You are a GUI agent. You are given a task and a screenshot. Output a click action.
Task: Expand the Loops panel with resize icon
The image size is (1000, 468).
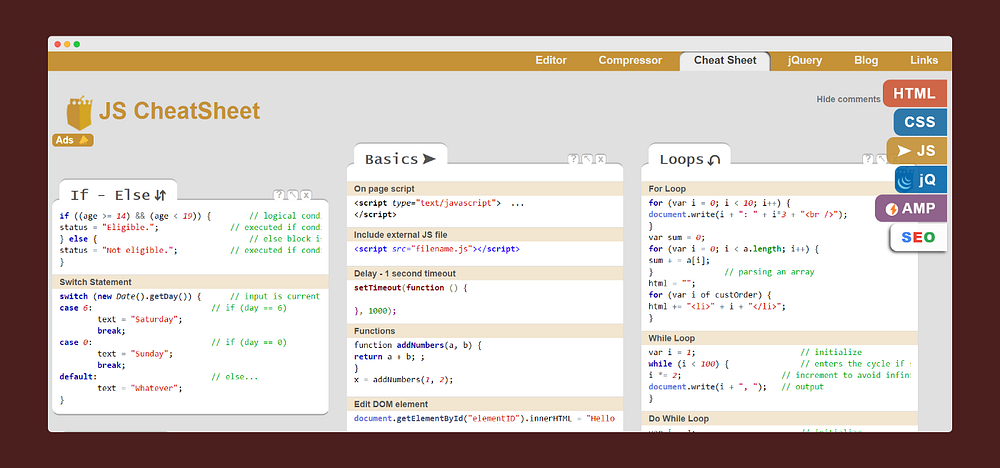pos(880,159)
